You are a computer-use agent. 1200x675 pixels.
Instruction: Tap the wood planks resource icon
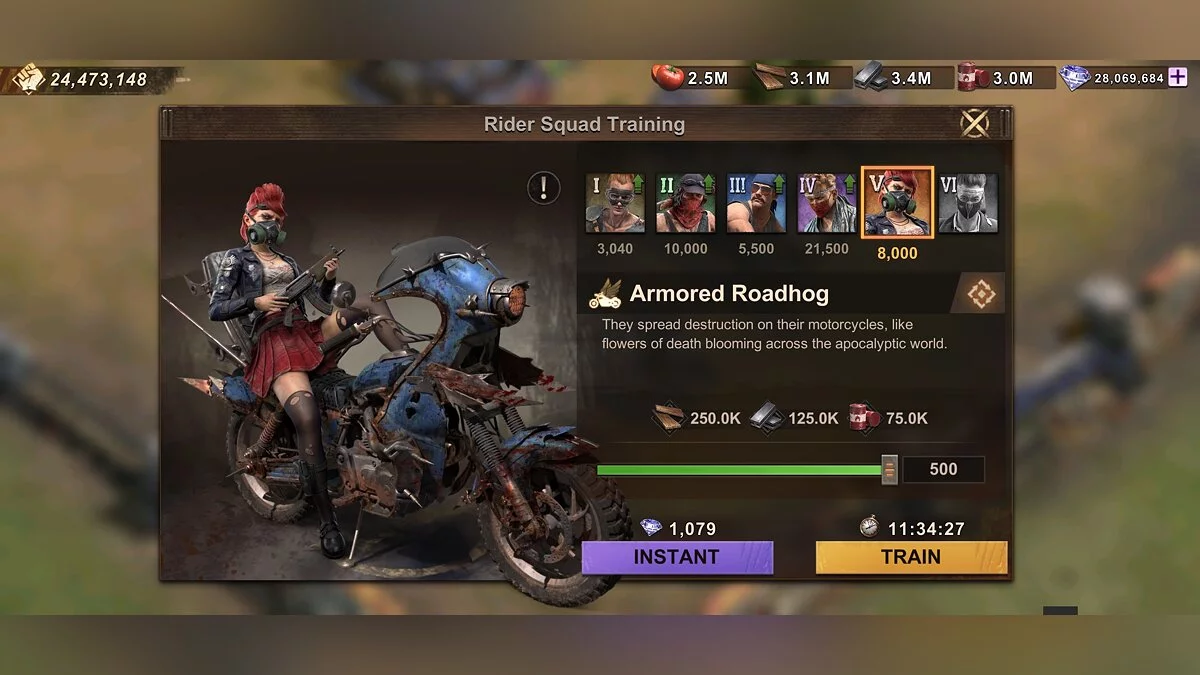point(769,77)
